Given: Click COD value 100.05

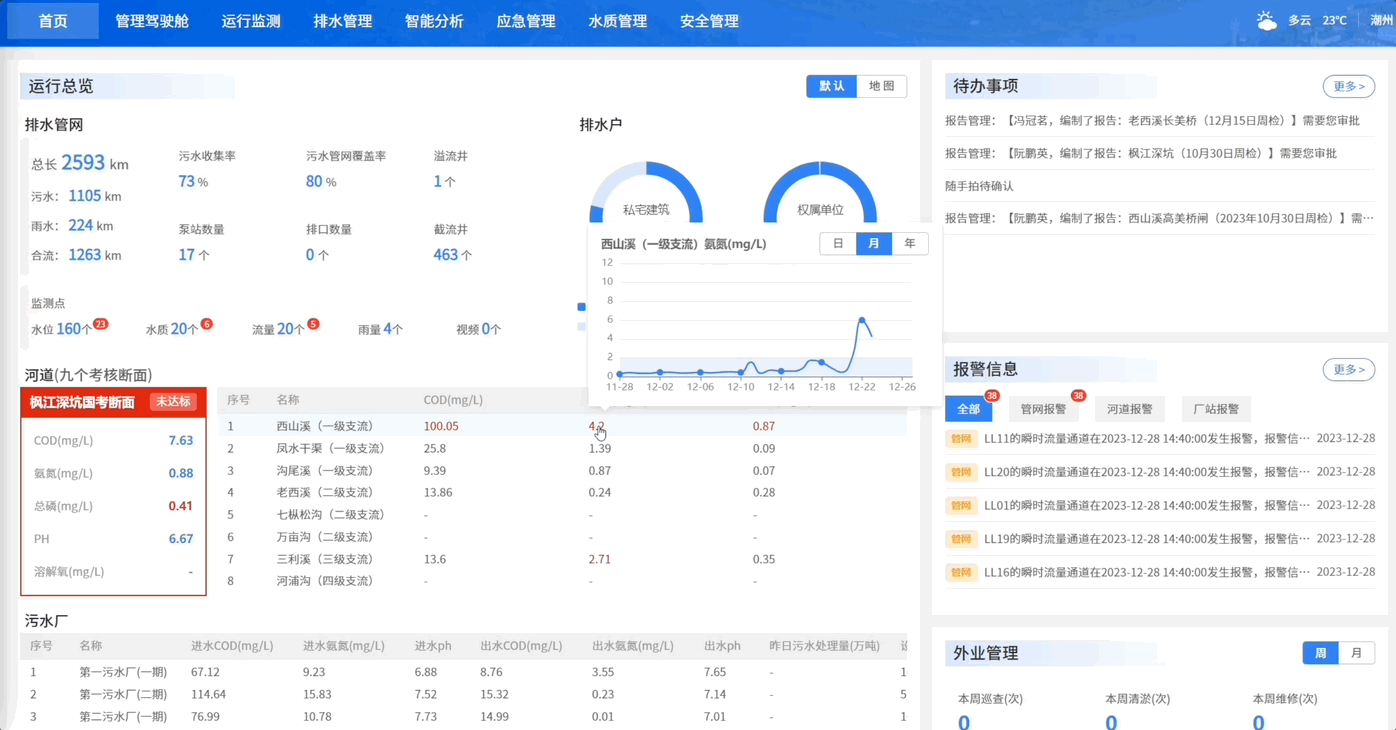Looking at the screenshot, I should (441, 426).
